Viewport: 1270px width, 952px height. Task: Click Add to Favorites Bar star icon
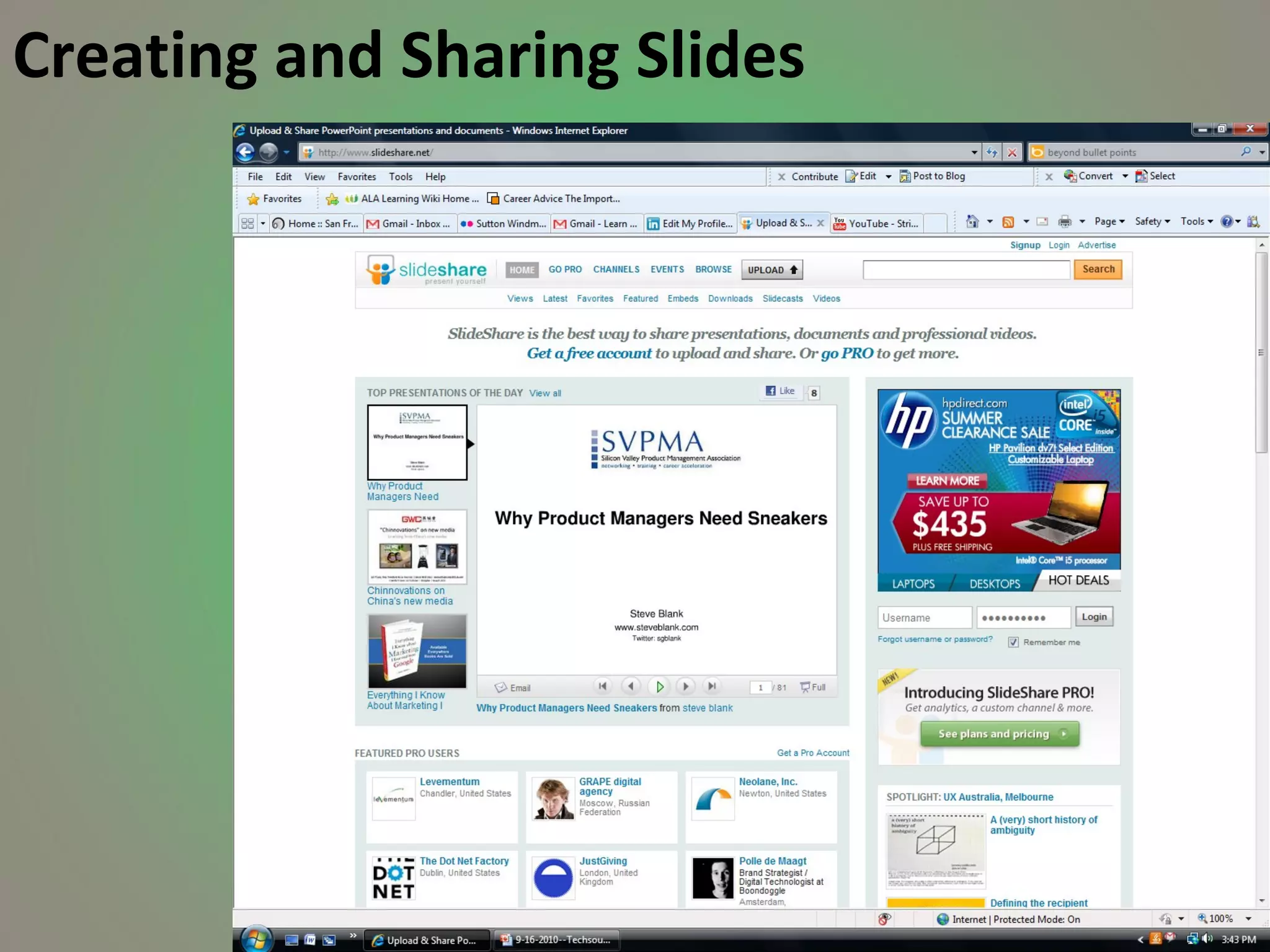coord(332,199)
